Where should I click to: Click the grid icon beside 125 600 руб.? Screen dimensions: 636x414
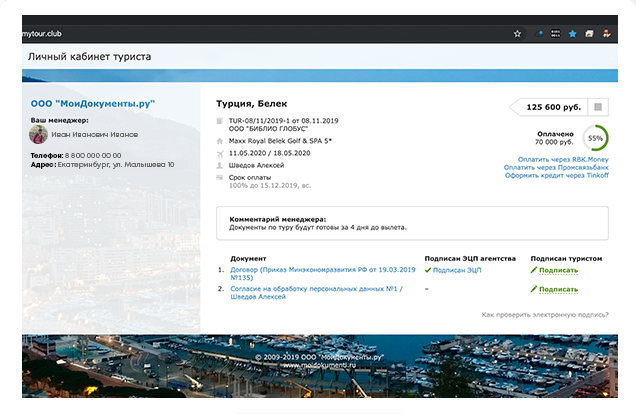click(597, 107)
